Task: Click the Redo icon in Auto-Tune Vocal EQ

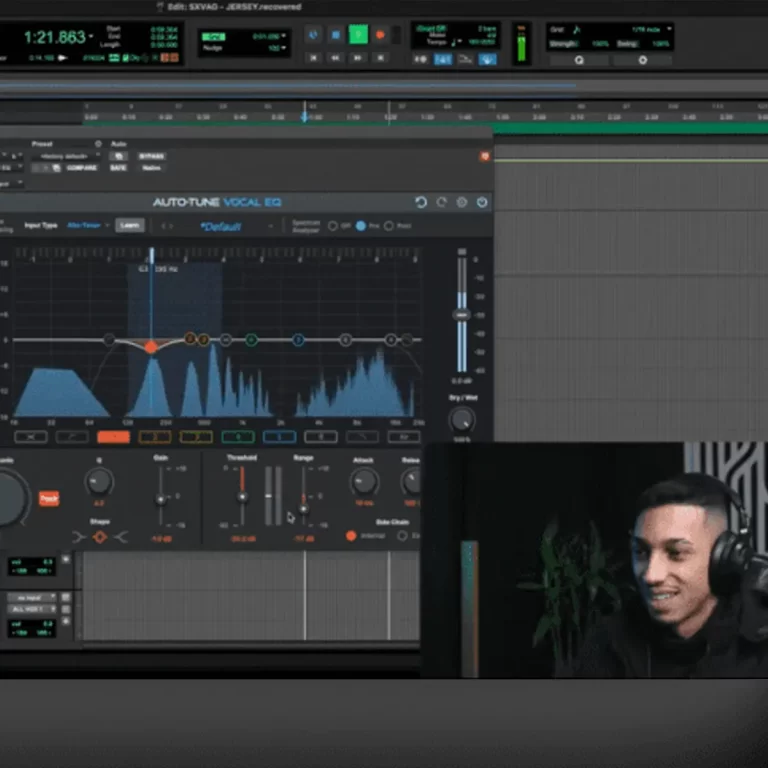Action: click(441, 202)
